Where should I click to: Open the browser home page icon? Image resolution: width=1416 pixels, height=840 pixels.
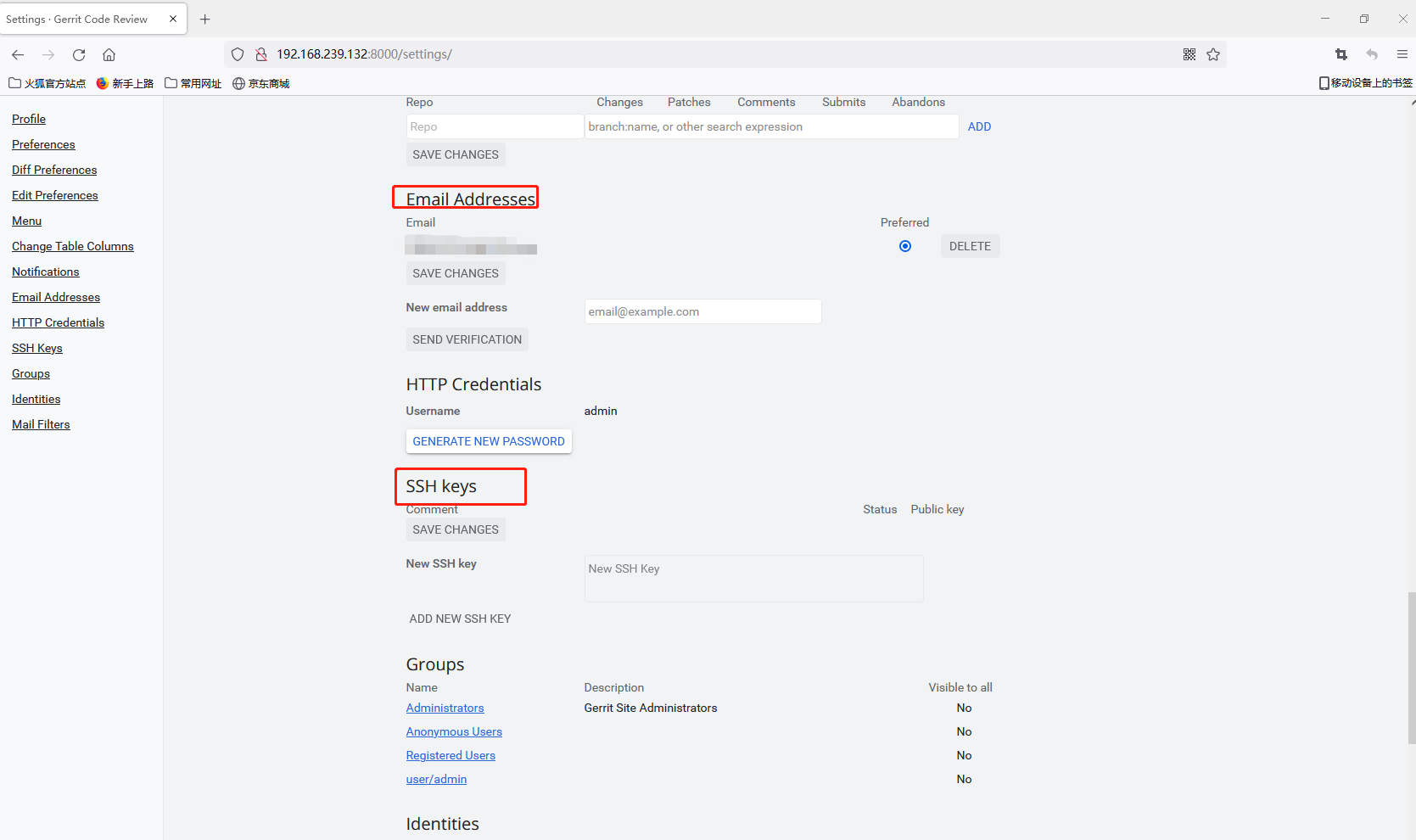[x=109, y=54]
